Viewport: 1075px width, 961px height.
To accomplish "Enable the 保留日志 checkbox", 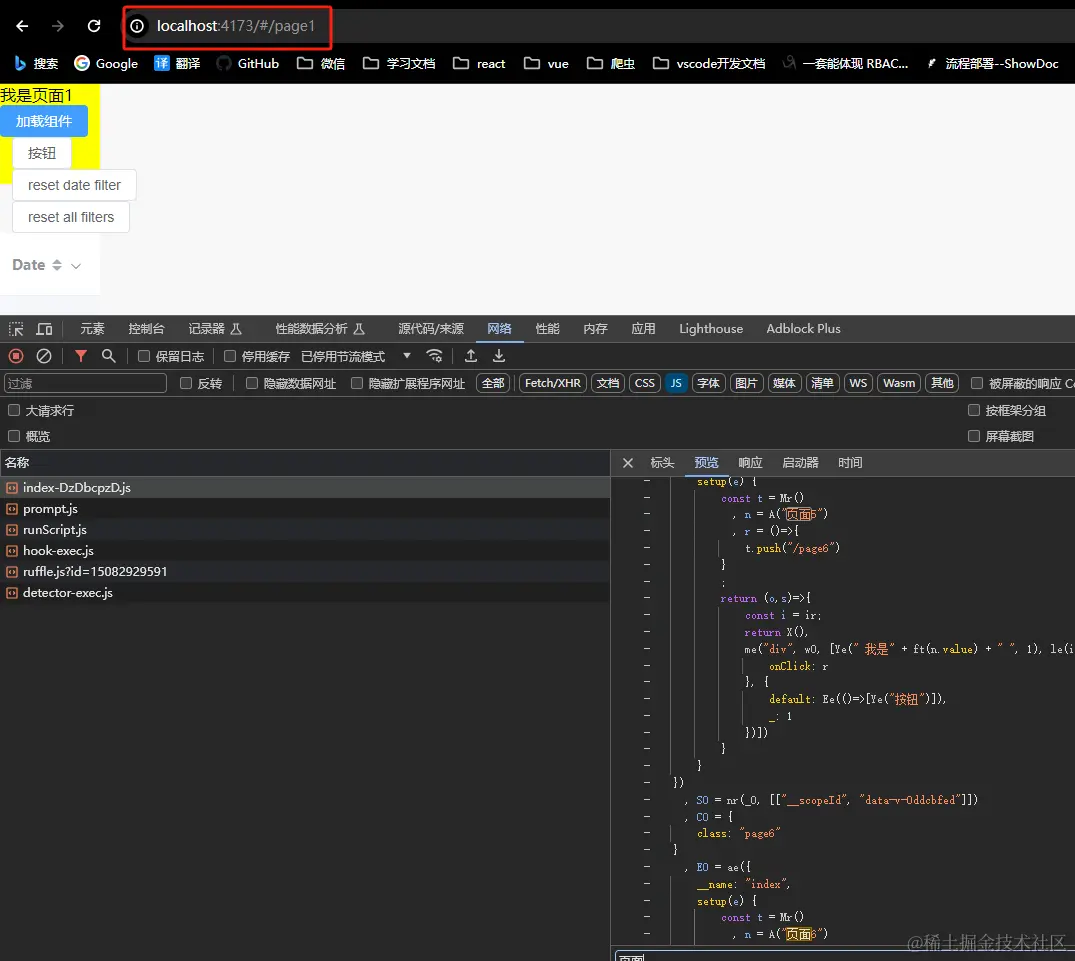I will 144,356.
